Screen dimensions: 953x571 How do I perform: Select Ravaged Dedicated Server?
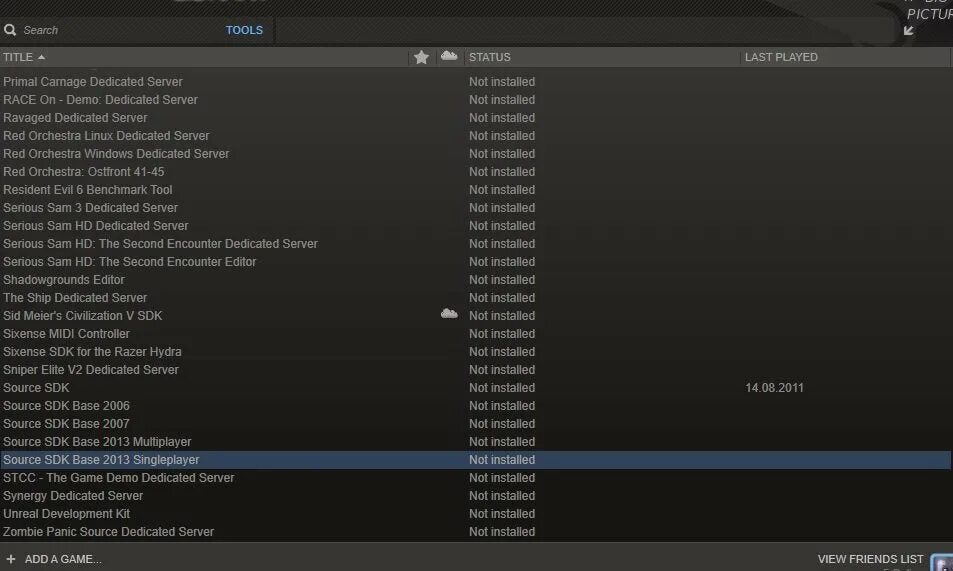coord(75,117)
